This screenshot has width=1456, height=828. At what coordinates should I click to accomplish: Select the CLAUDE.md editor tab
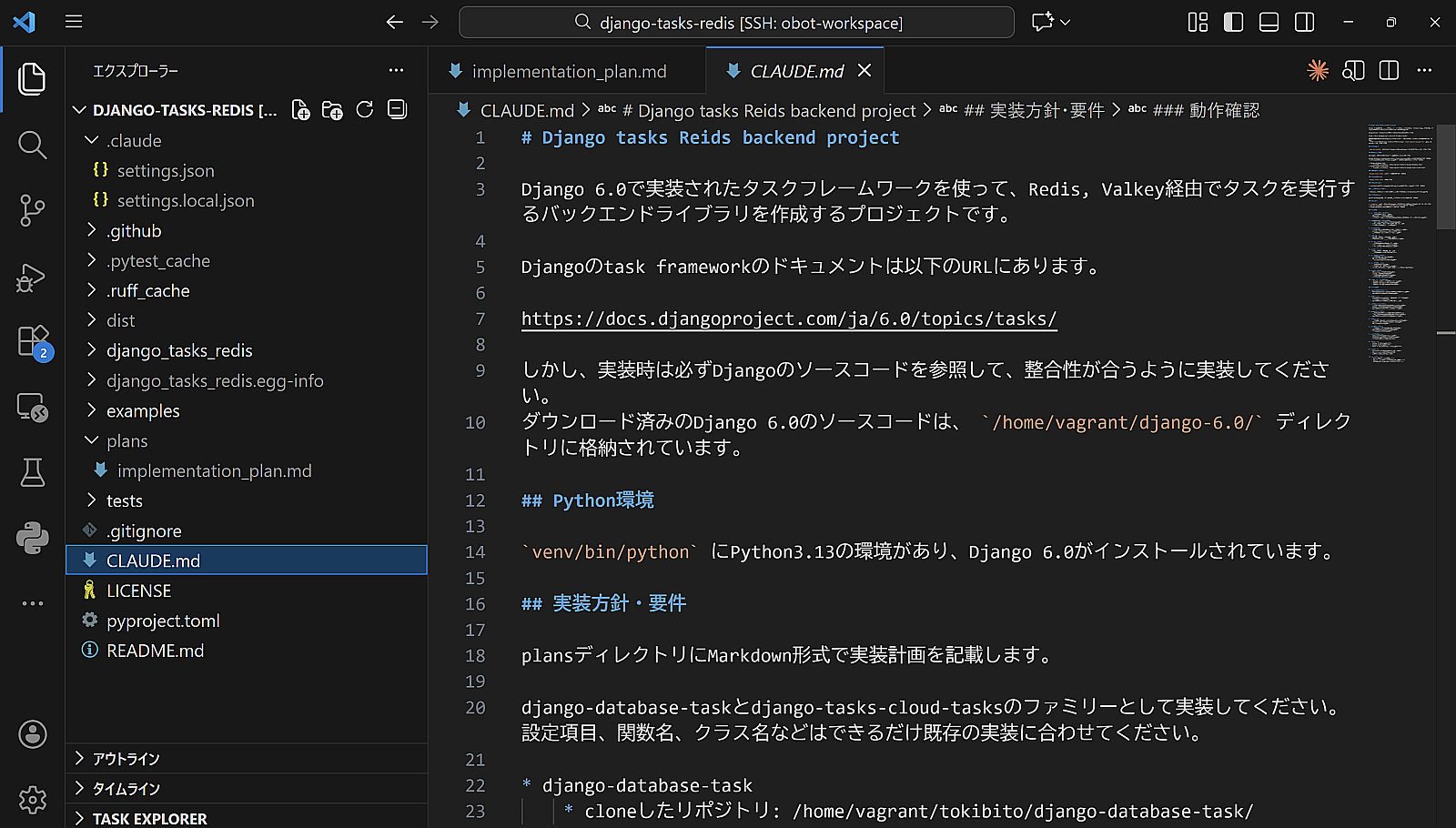tap(796, 71)
